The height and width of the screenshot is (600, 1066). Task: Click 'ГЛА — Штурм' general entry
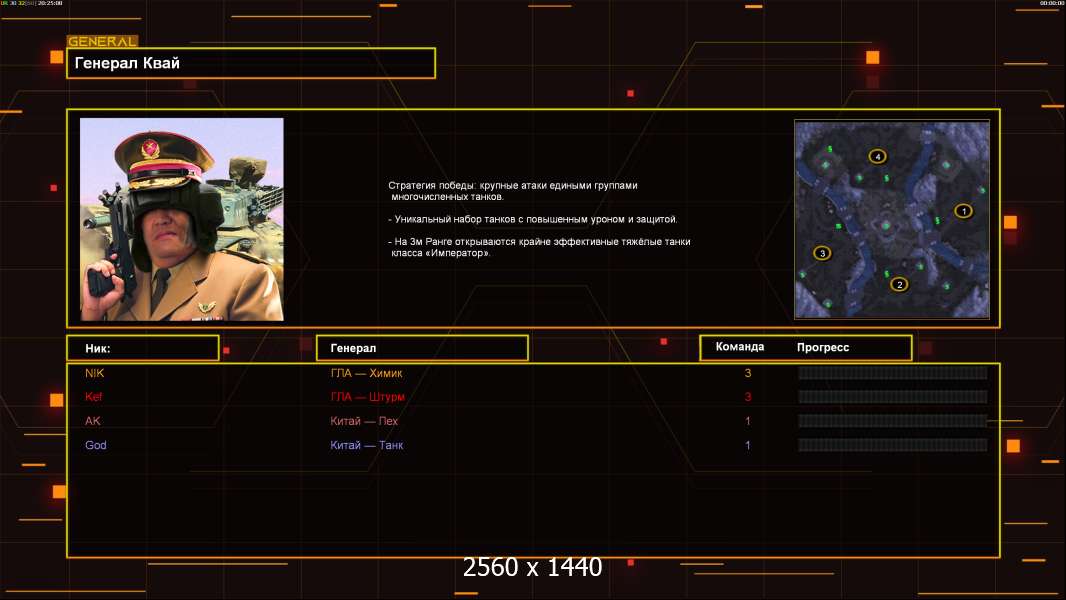[367, 397]
